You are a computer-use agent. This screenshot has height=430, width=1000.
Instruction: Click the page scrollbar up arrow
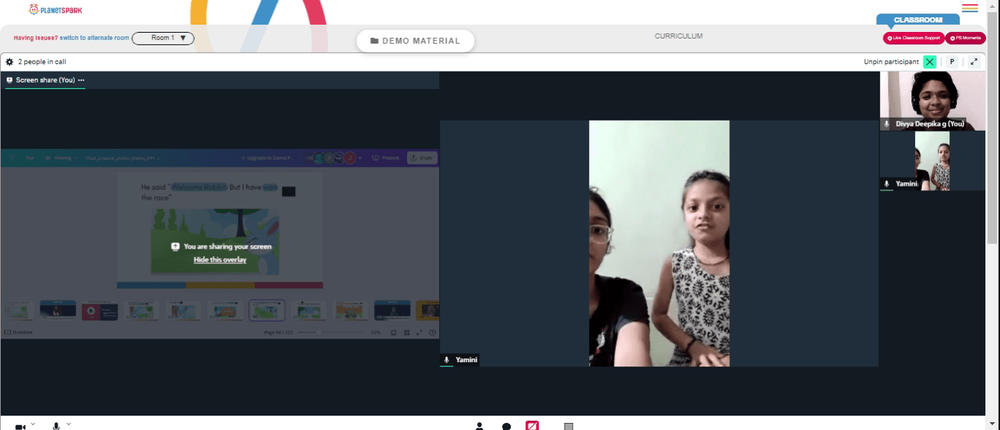[x=992, y=6]
